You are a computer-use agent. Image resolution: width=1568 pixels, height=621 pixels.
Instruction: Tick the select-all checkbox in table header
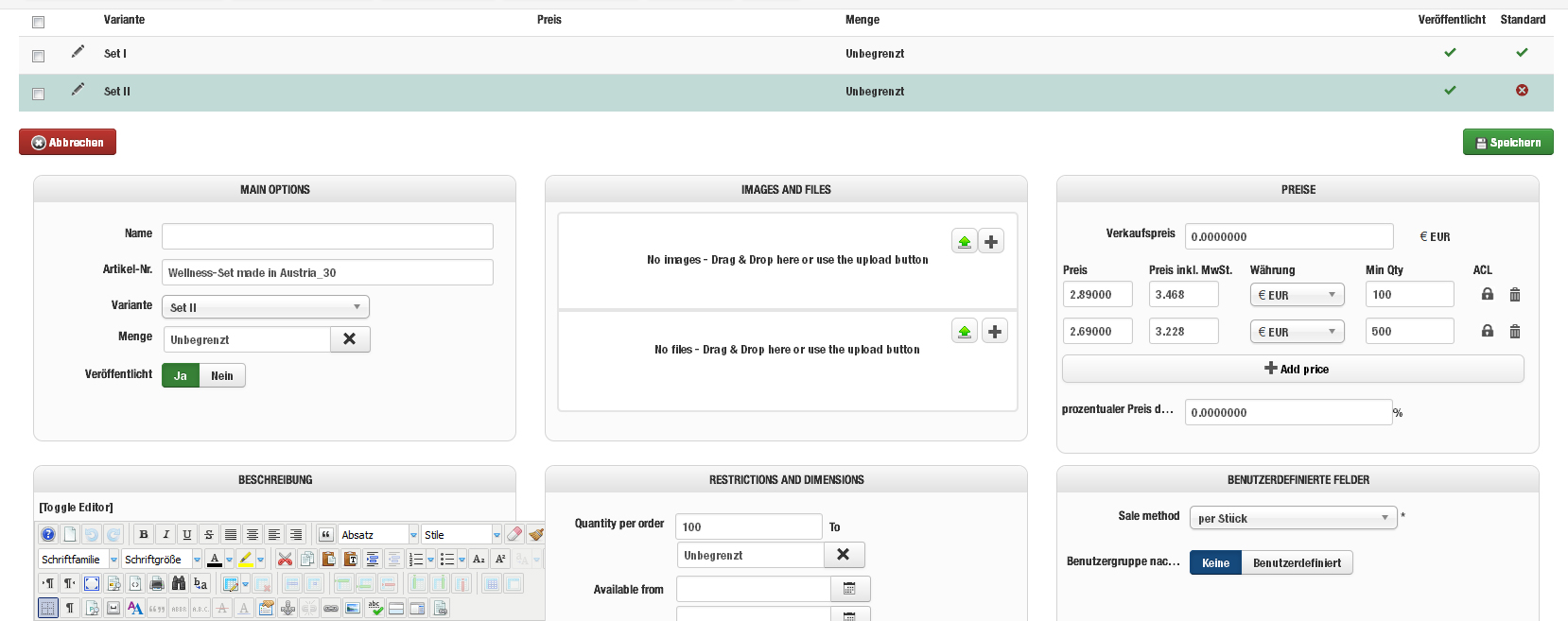pos(38,22)
